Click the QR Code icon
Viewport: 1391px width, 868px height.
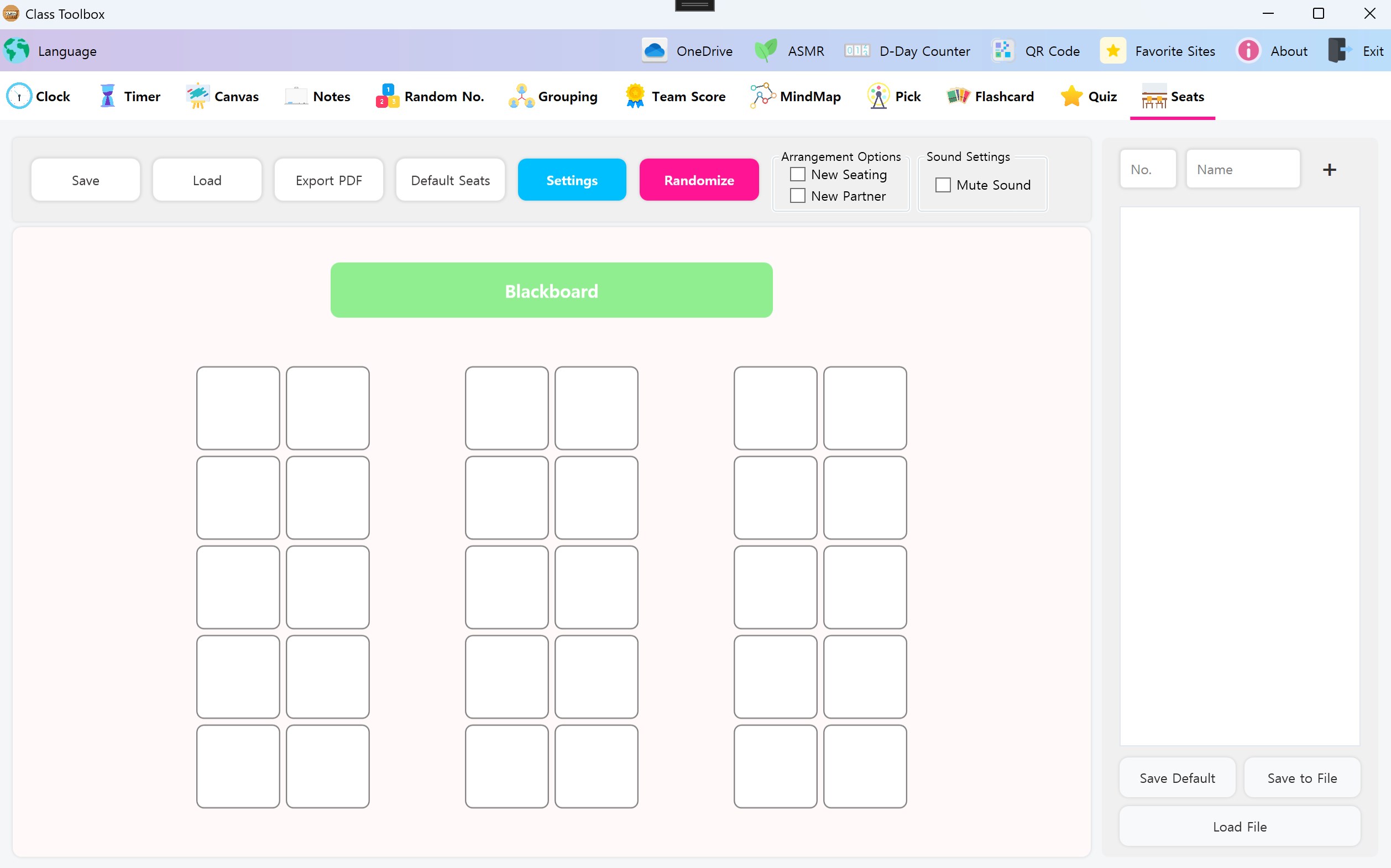[1003, 51]
